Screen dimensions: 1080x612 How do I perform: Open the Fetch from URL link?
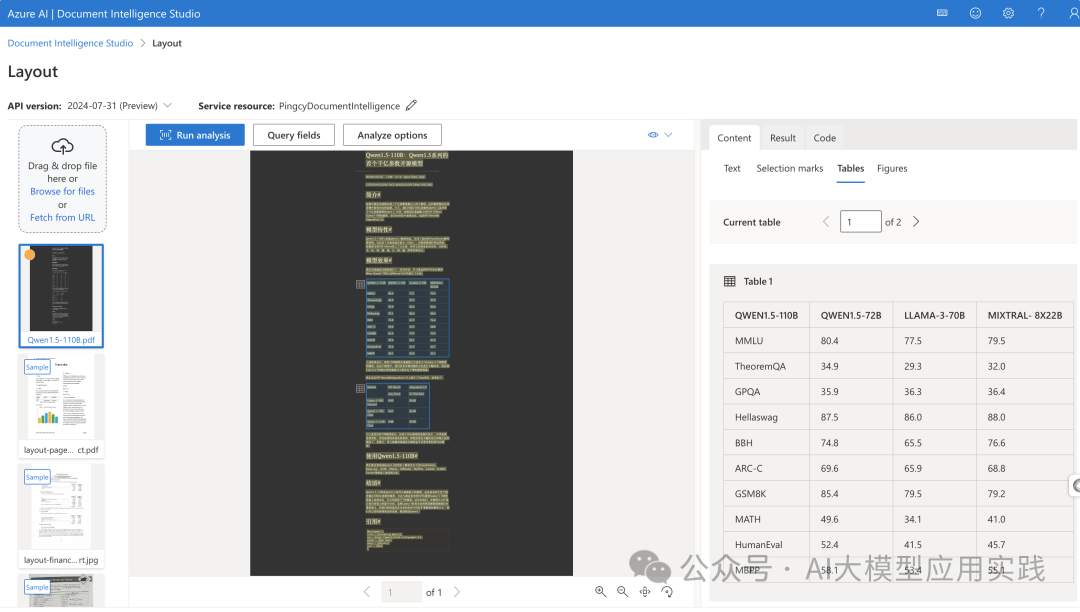pyautogui.click(x=63, y=218)
